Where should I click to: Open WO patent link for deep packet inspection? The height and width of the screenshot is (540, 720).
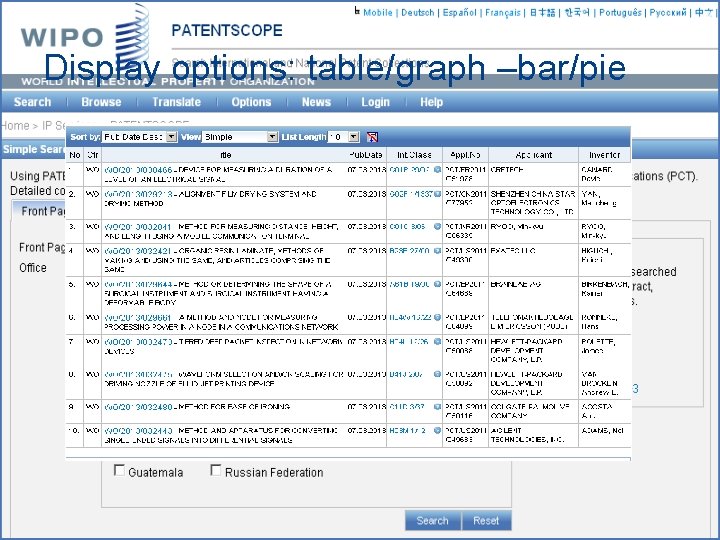(138, 342)
